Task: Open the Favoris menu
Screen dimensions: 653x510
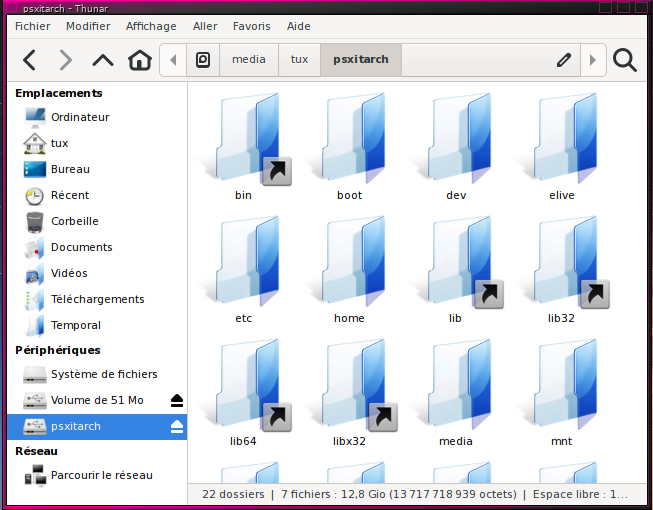Action: pos(252,26)
